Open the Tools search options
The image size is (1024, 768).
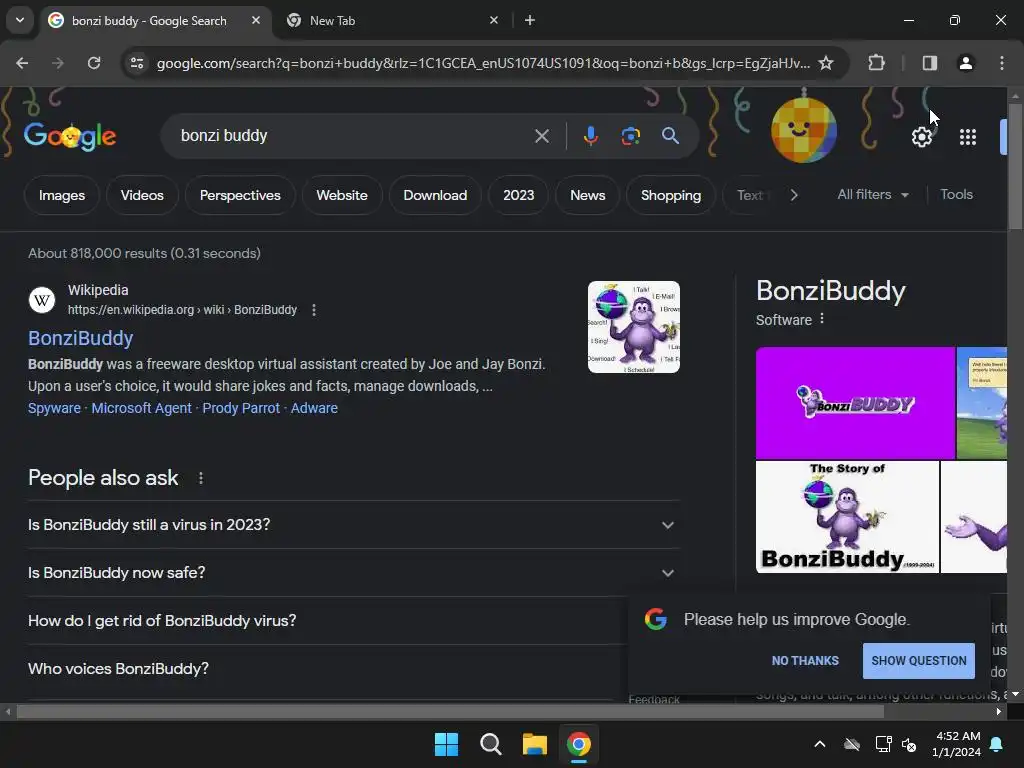pos(957,195)
